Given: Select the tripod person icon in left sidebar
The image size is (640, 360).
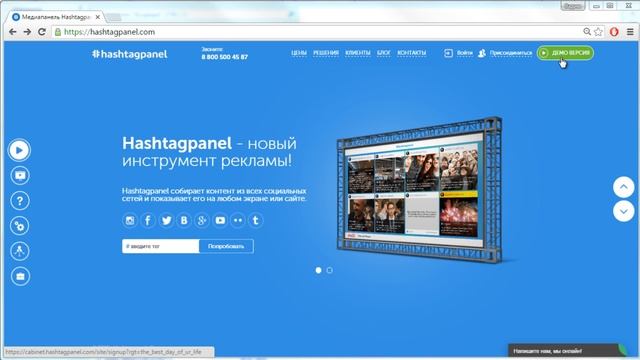Looking at the screenshot, I should [x=20, y=251].
